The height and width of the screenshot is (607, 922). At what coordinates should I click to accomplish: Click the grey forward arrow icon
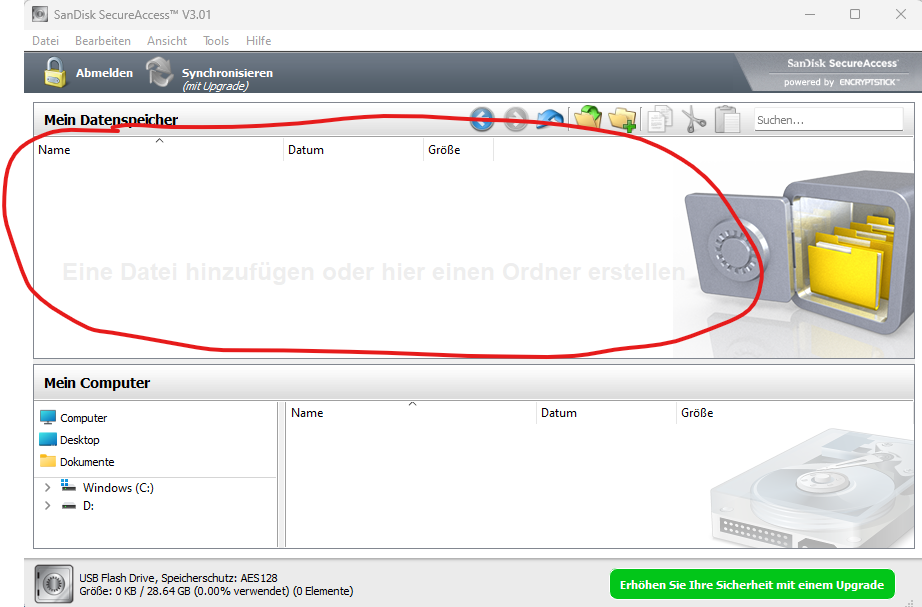515,120
